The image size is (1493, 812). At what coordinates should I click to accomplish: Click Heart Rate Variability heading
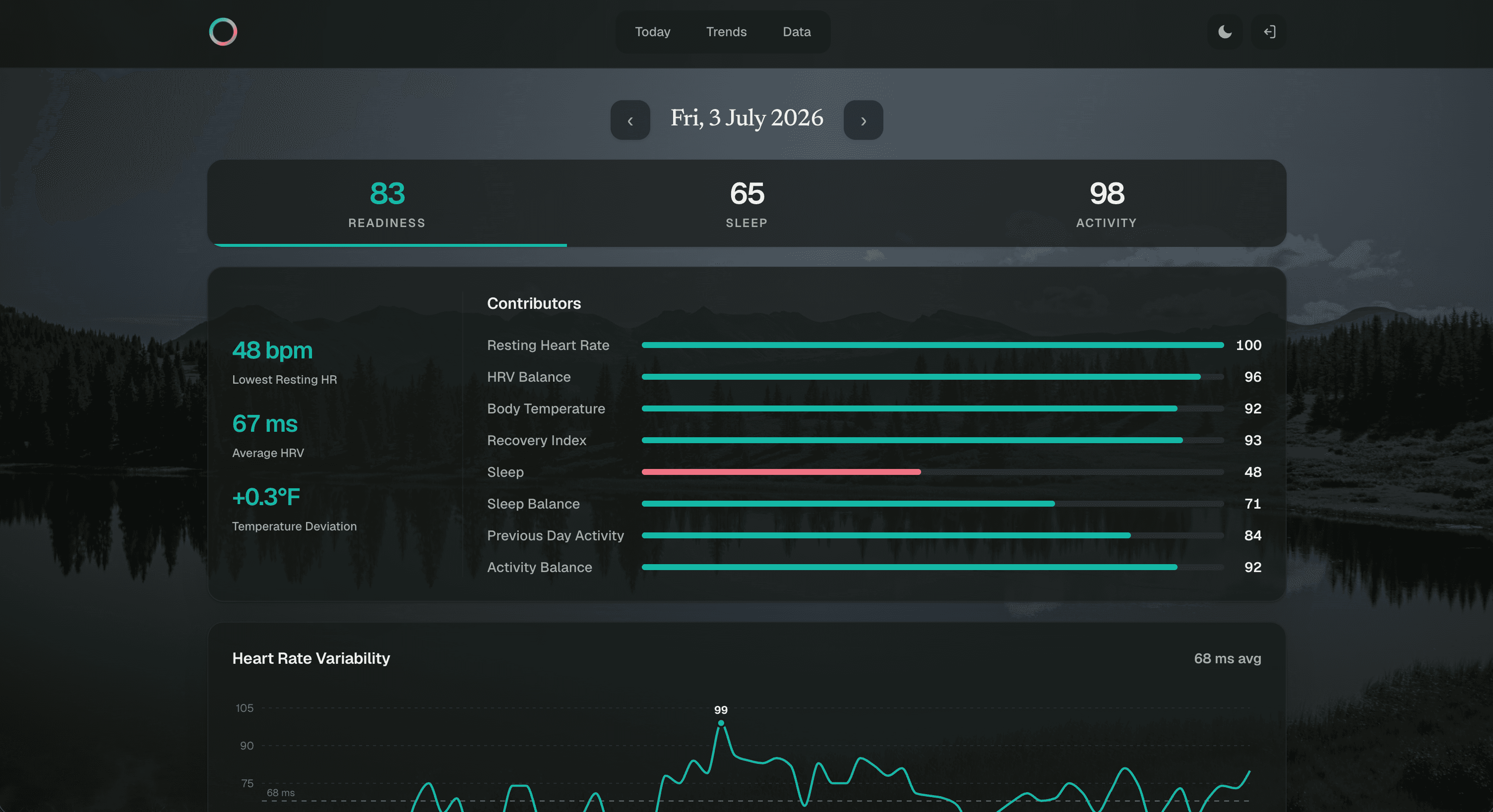311,658
